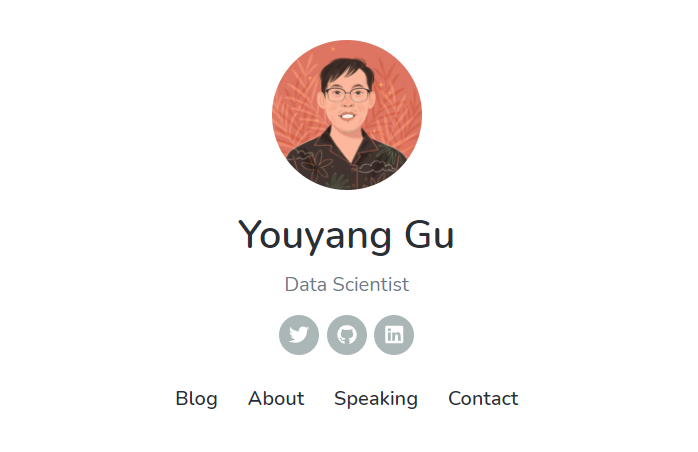This screenshot has height=452, width=698.
Task: Click the Data Scientist subtitle
Action: pos(347,285)
